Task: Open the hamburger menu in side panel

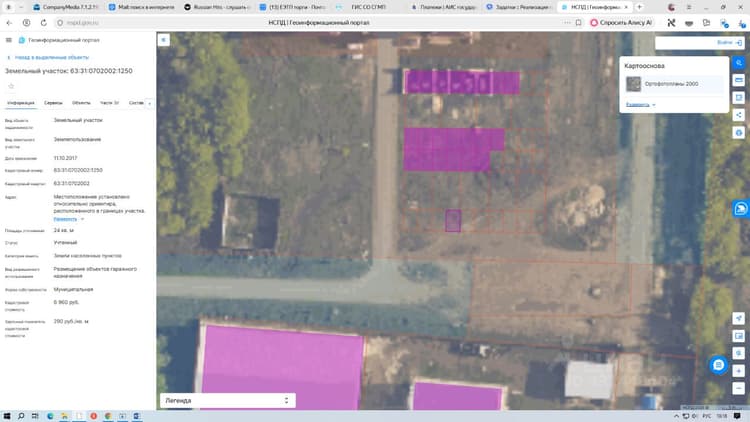Action: pos(9,40)
